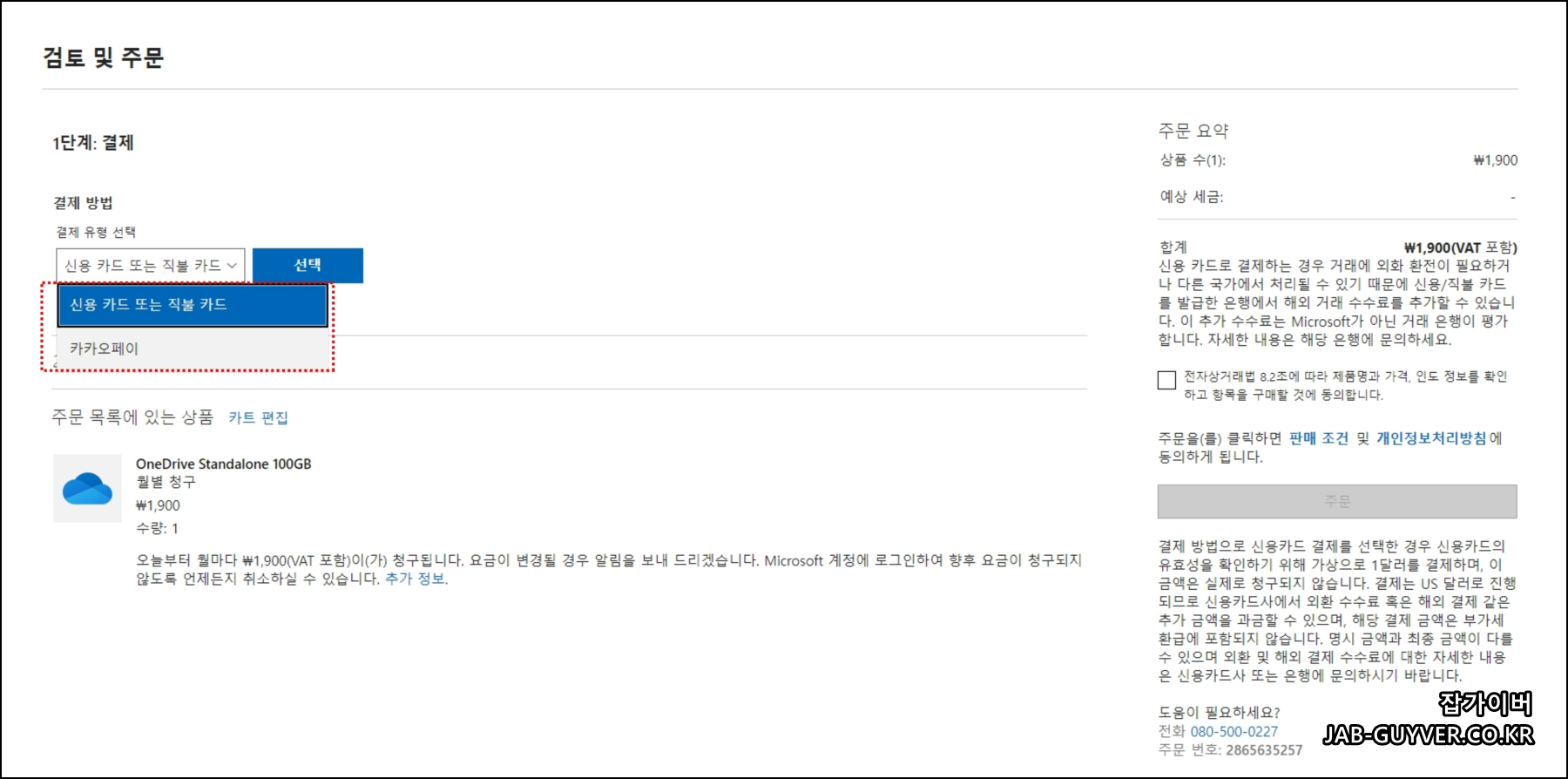Click the product price ₩1,900 under 월별 청구
This screenshot has width=1568, height=779.
click(x=158, y=505)
